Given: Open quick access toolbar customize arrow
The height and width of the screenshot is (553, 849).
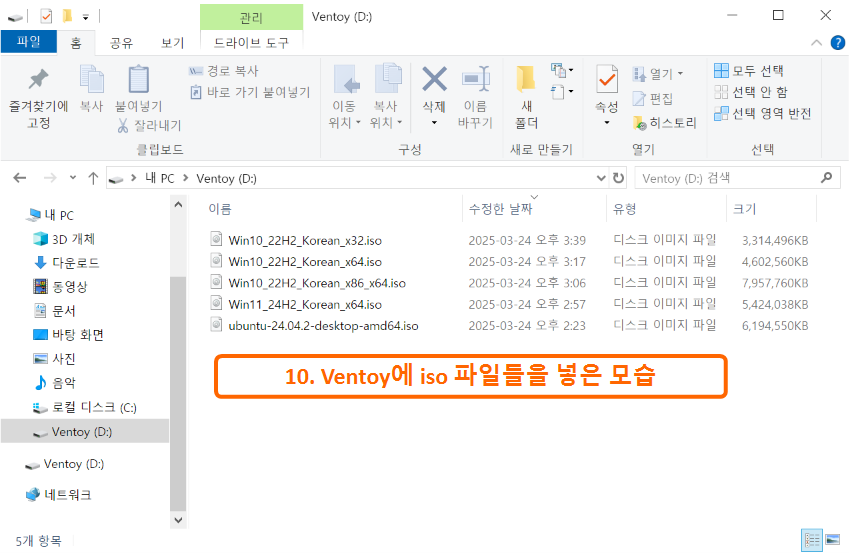Looking at the screenshot, I should coord(86,17).
